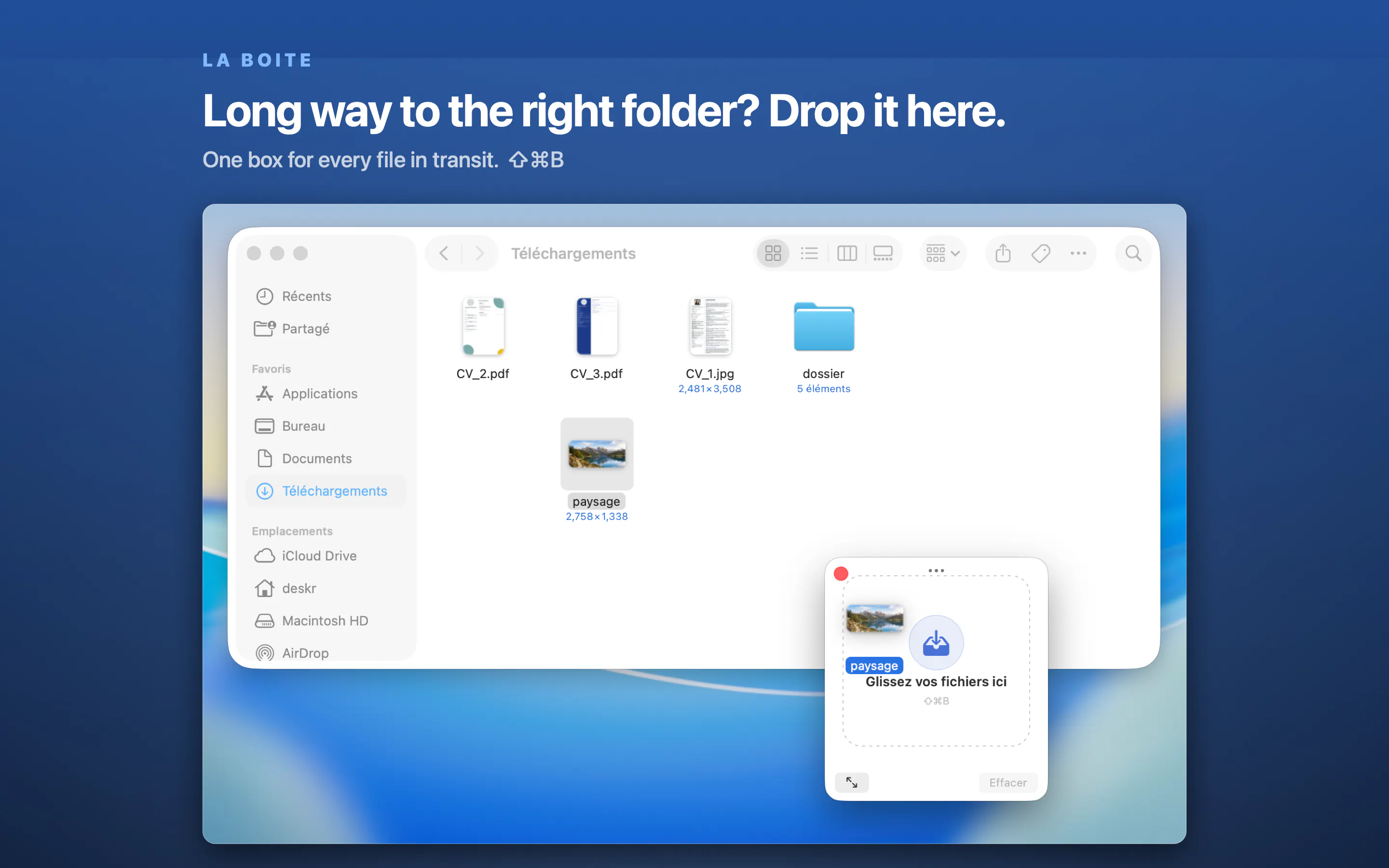Image resolution: width=1389 pixels, height=868 pixels.
Task: Open Partagé in sidebar
Action: pos(326,328)
